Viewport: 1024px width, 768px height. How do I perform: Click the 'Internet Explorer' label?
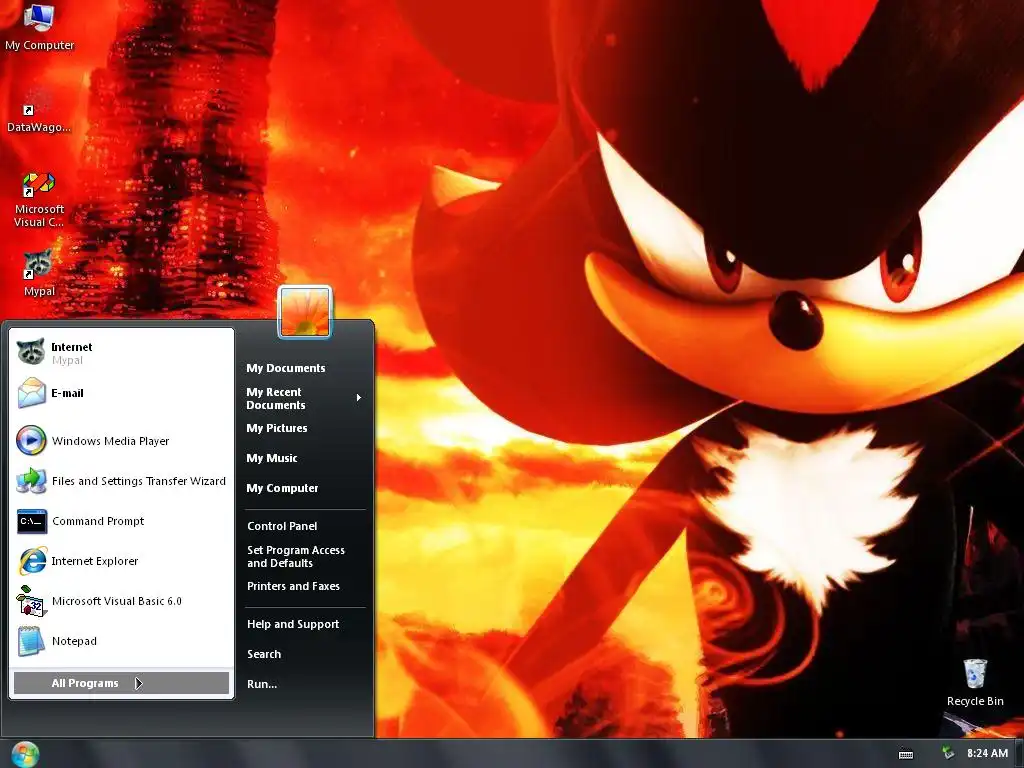click(95, 561)
